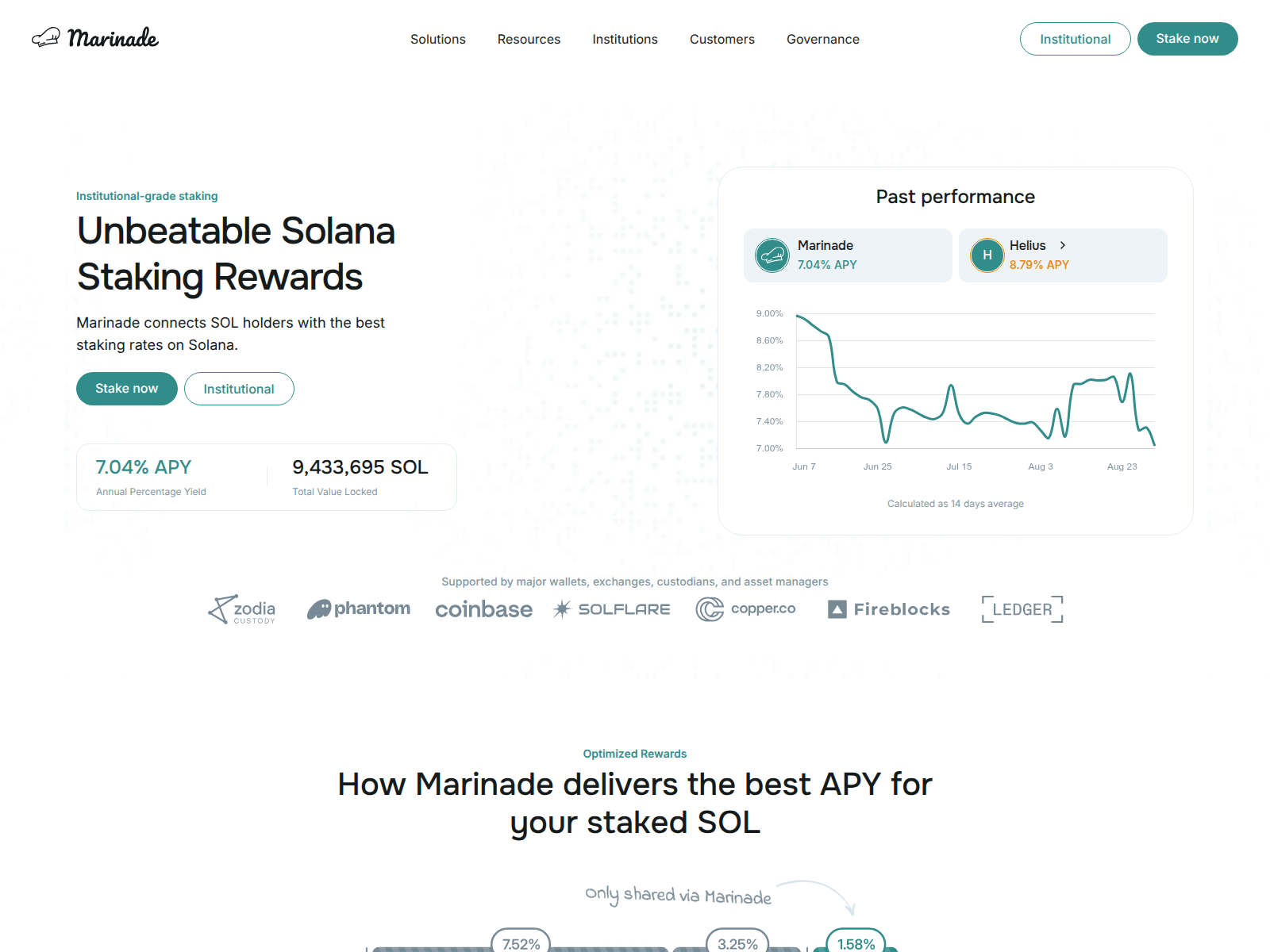Click the Annual Percentage Yield label
1270x952 pixels.
[151, 492]
